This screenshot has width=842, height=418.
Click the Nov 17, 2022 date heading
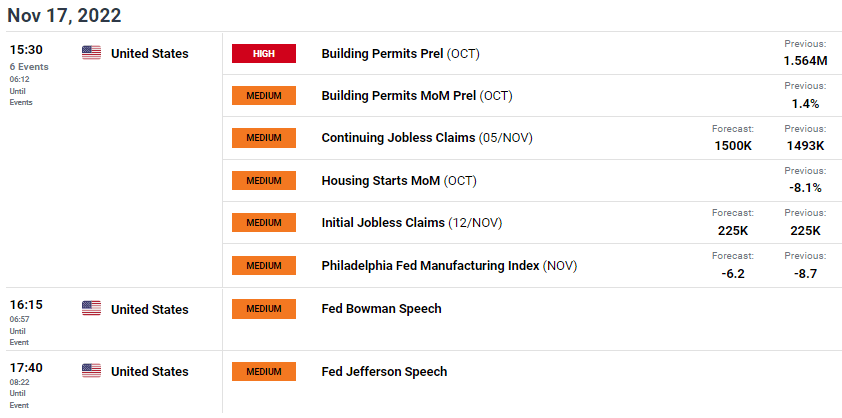[64, 15]
